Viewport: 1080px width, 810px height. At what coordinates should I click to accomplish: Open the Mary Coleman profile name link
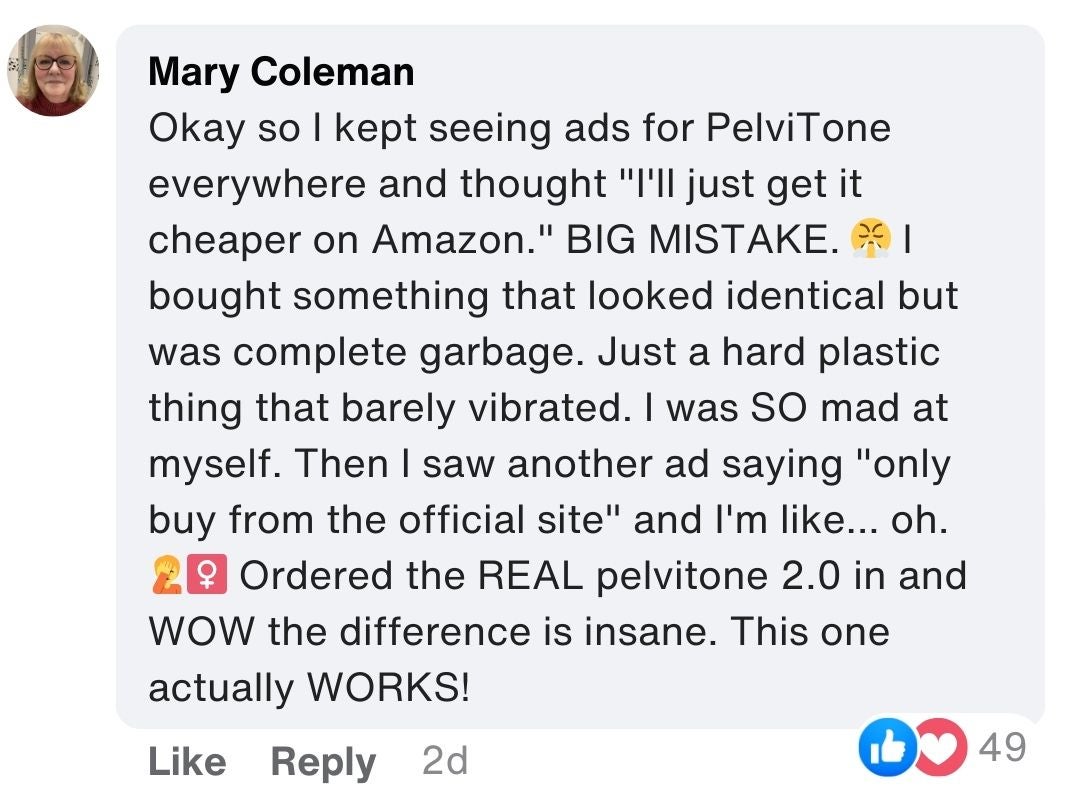click(x=281, y=72)
